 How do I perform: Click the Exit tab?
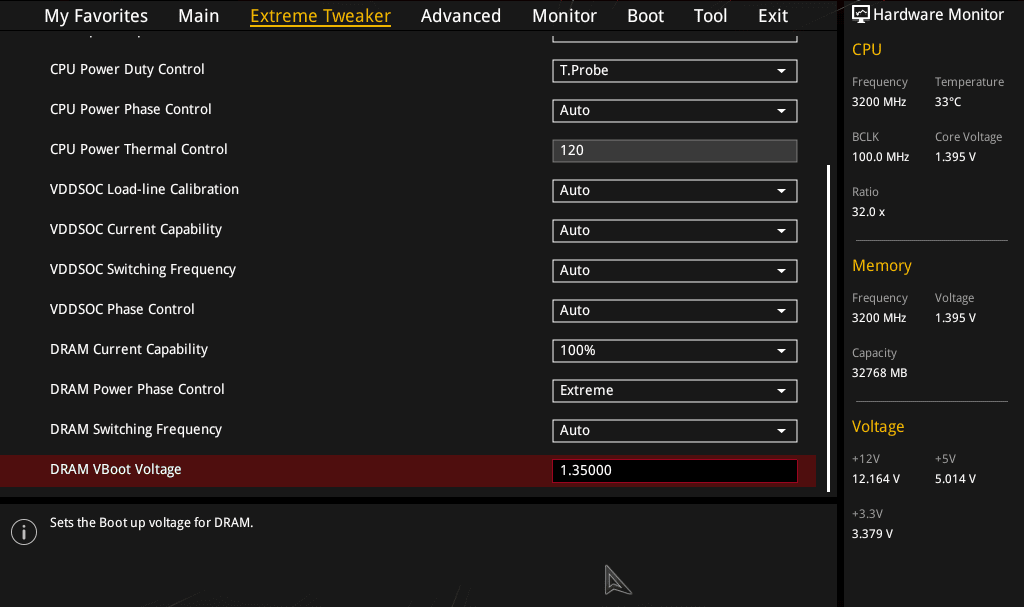[773, 16]
